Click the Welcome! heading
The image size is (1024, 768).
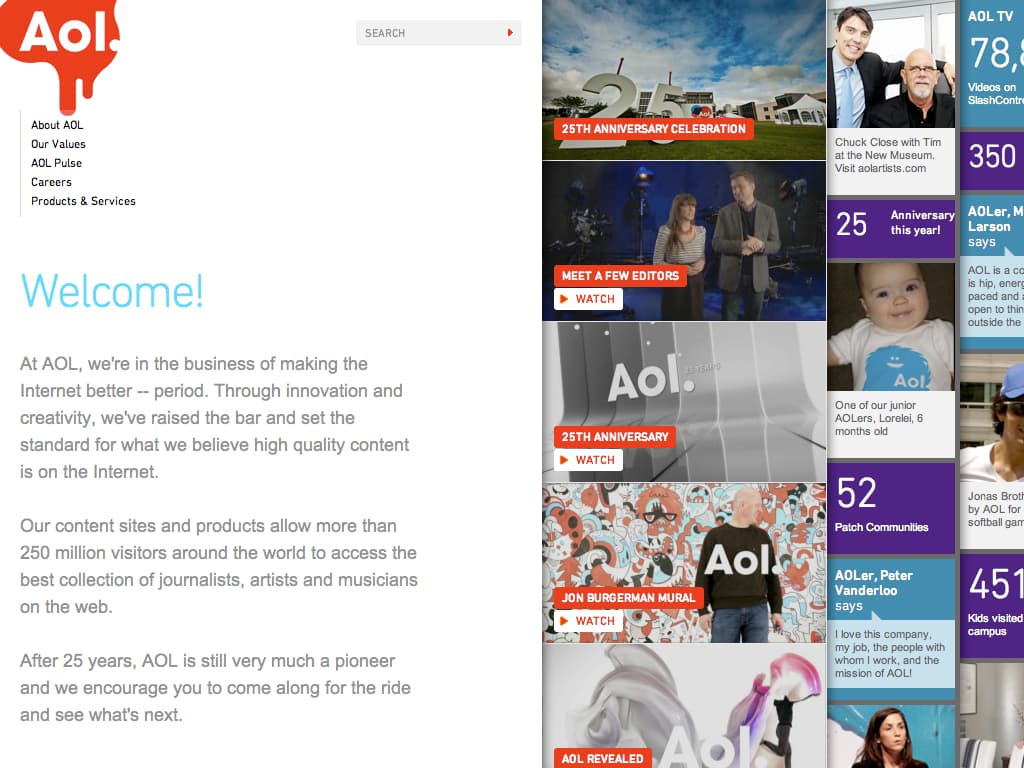pyautogui.click(x=112, y=291)
